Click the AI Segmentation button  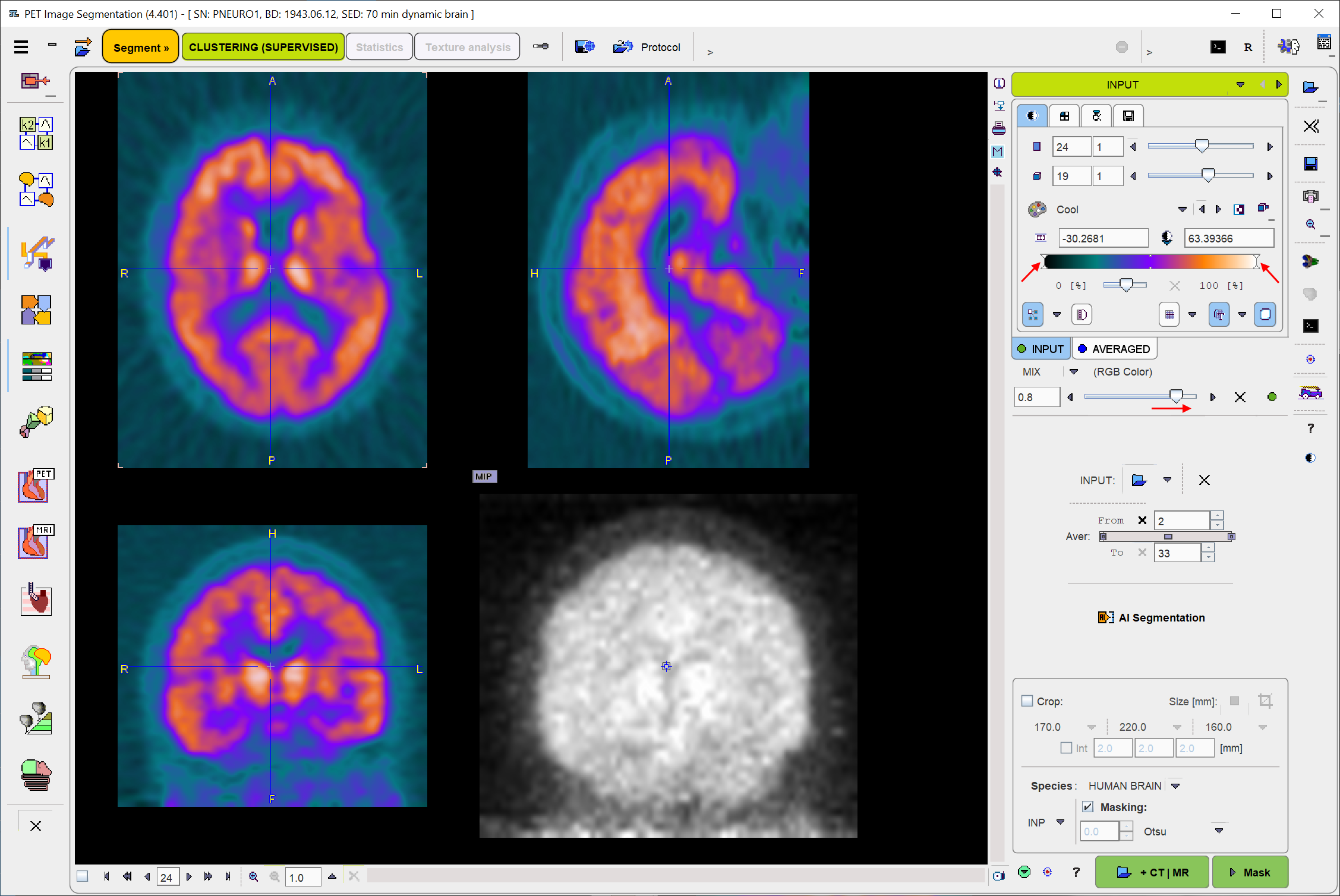click(1152, 617)
